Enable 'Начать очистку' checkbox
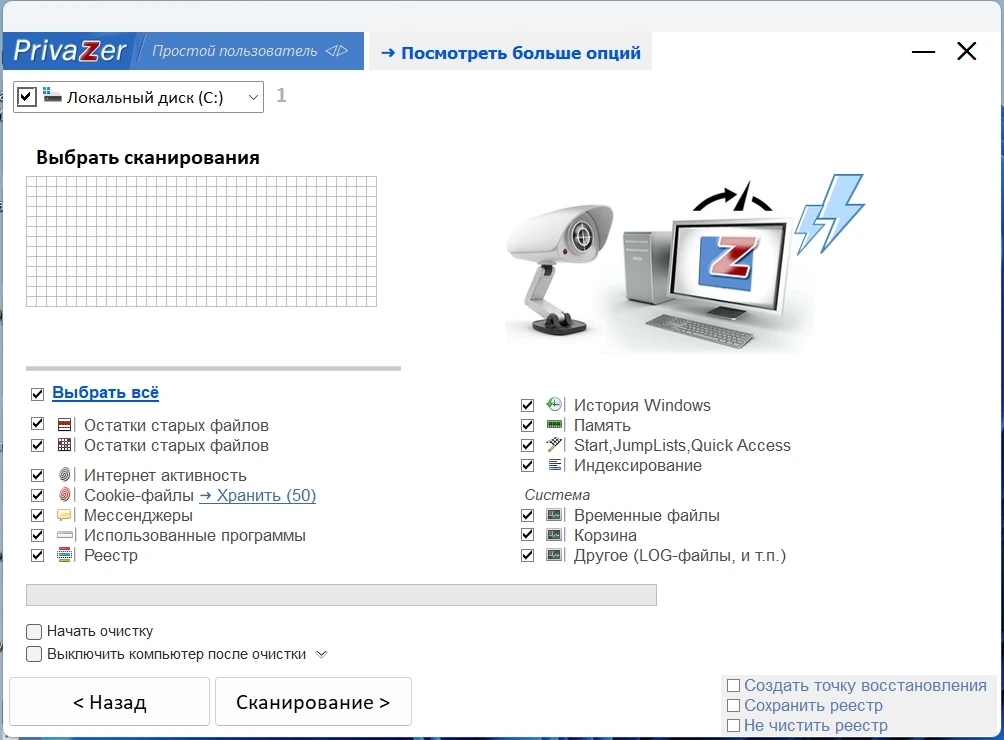Screen dimensions: 1004x740 pos(34,632)
